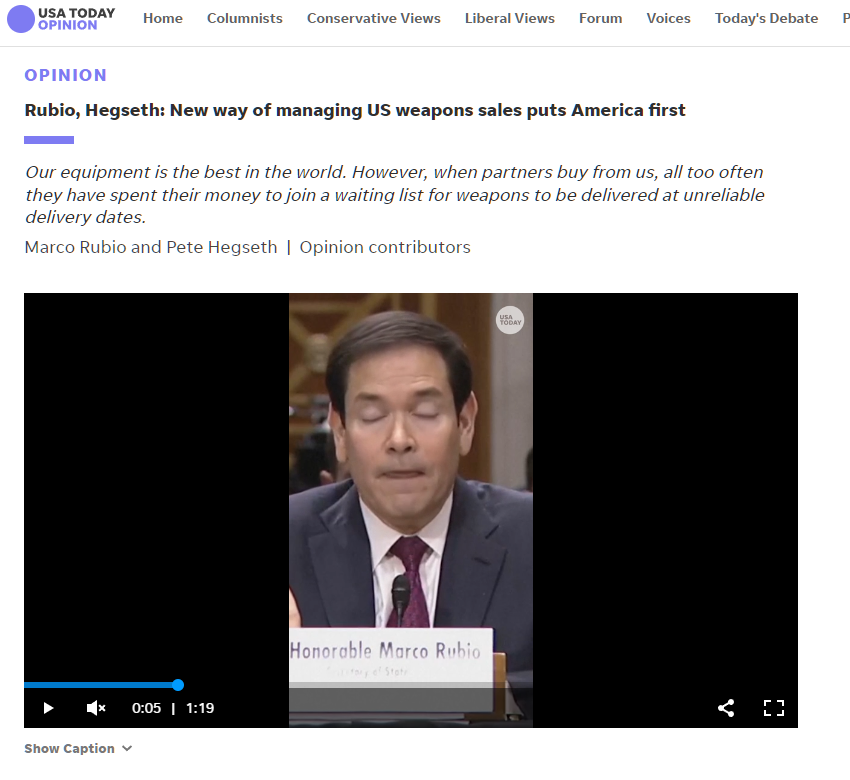Click the video progress slider handle

178,685
